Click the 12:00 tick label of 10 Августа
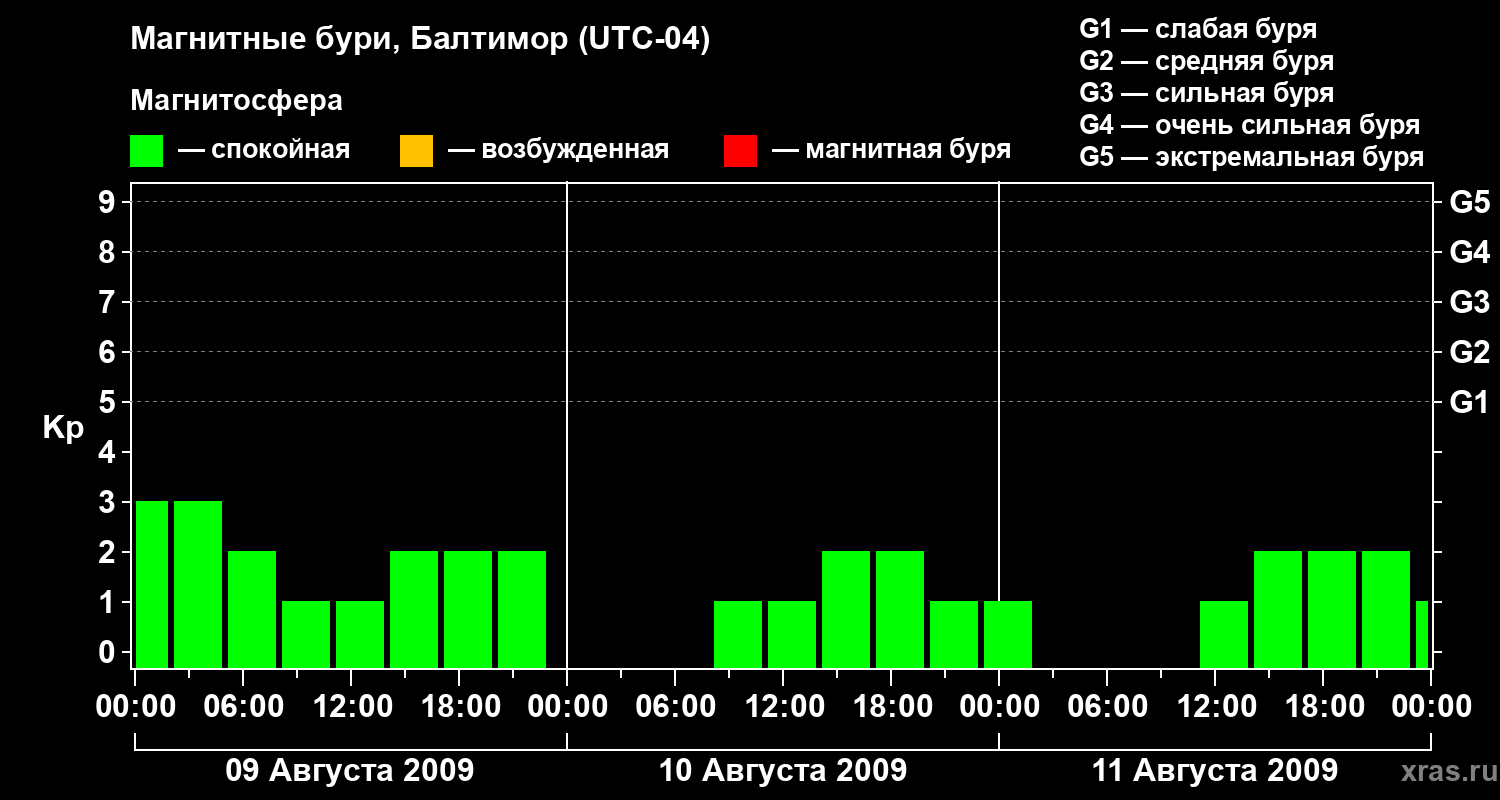The width and height of the screenshot is (1500, 800). pyautogui.click(x=783, y=706)
